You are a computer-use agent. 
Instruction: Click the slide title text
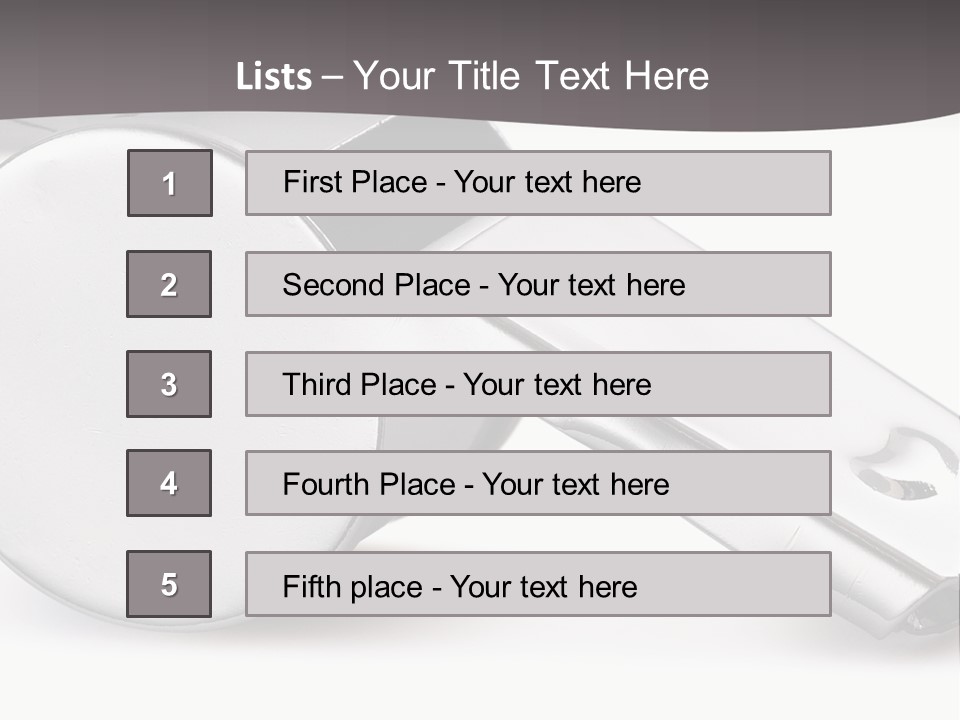point(472,76)
